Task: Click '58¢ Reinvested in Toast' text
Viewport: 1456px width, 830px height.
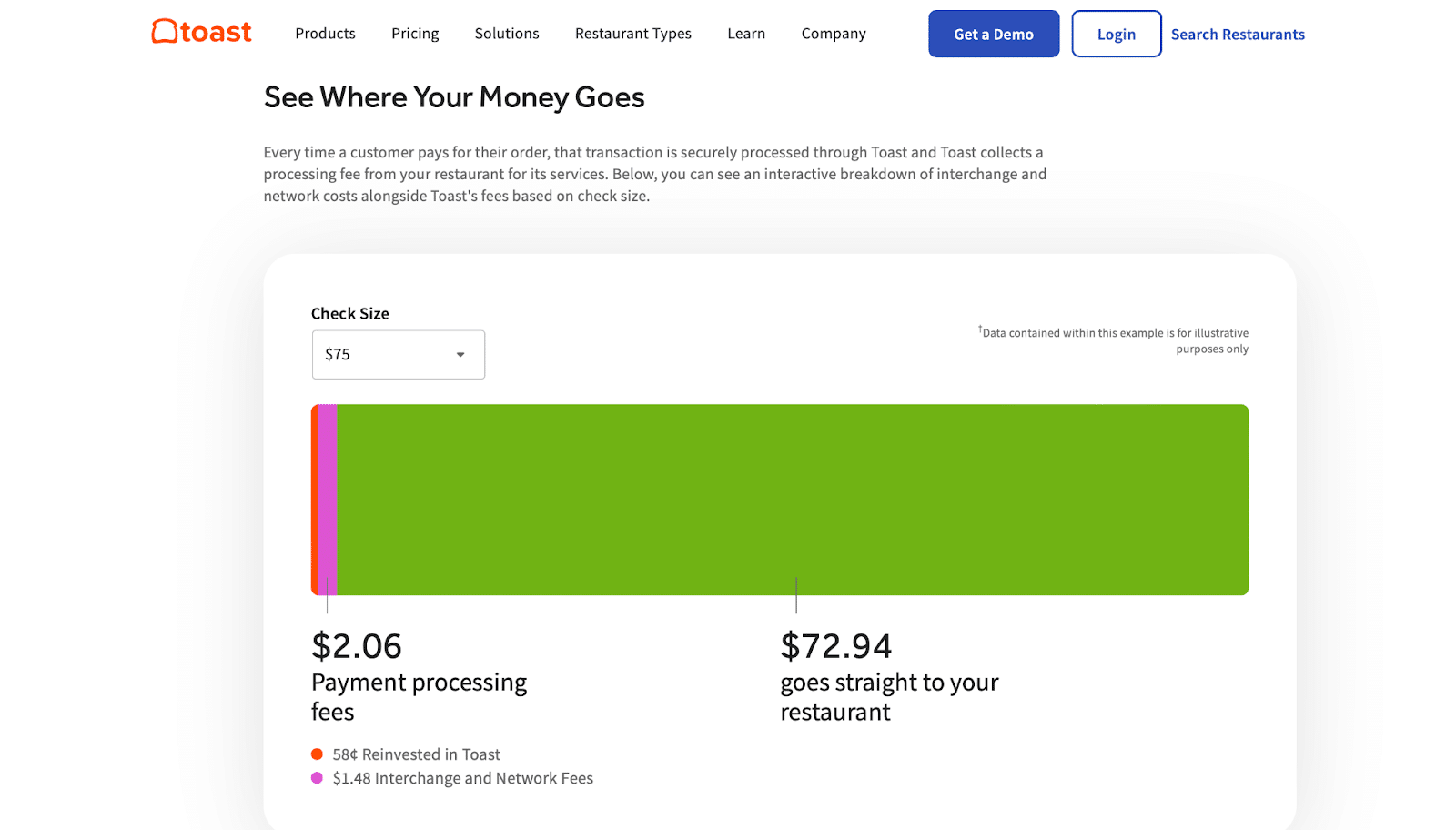Action: pyautogui.click(x=417, y=754)
